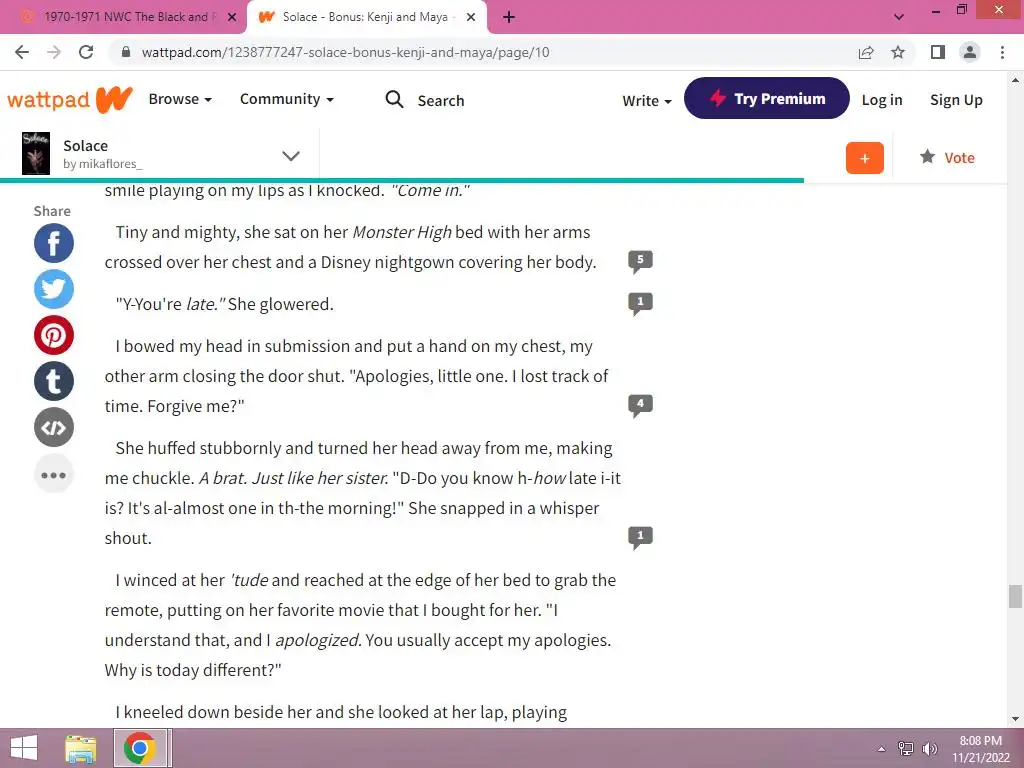Click the scrollbar down arrow
The width and height of the screenshot is (1024, 768).
point(1015,719)
